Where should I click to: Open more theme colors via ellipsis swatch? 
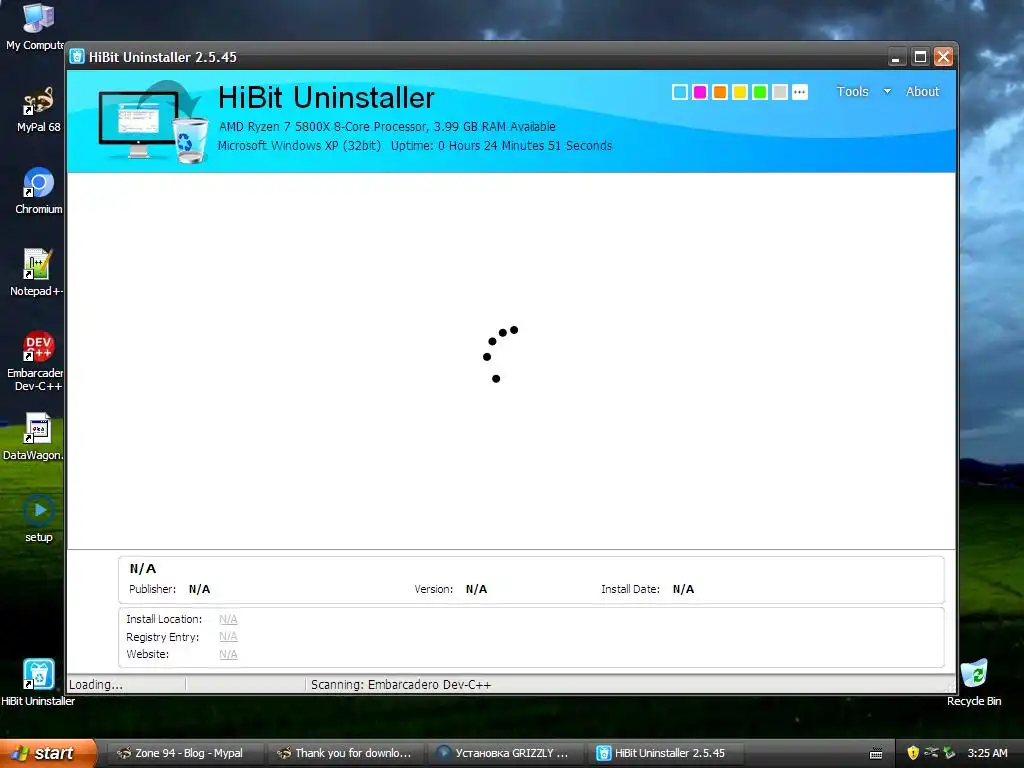pyautogui.click(x=800, y=92)
